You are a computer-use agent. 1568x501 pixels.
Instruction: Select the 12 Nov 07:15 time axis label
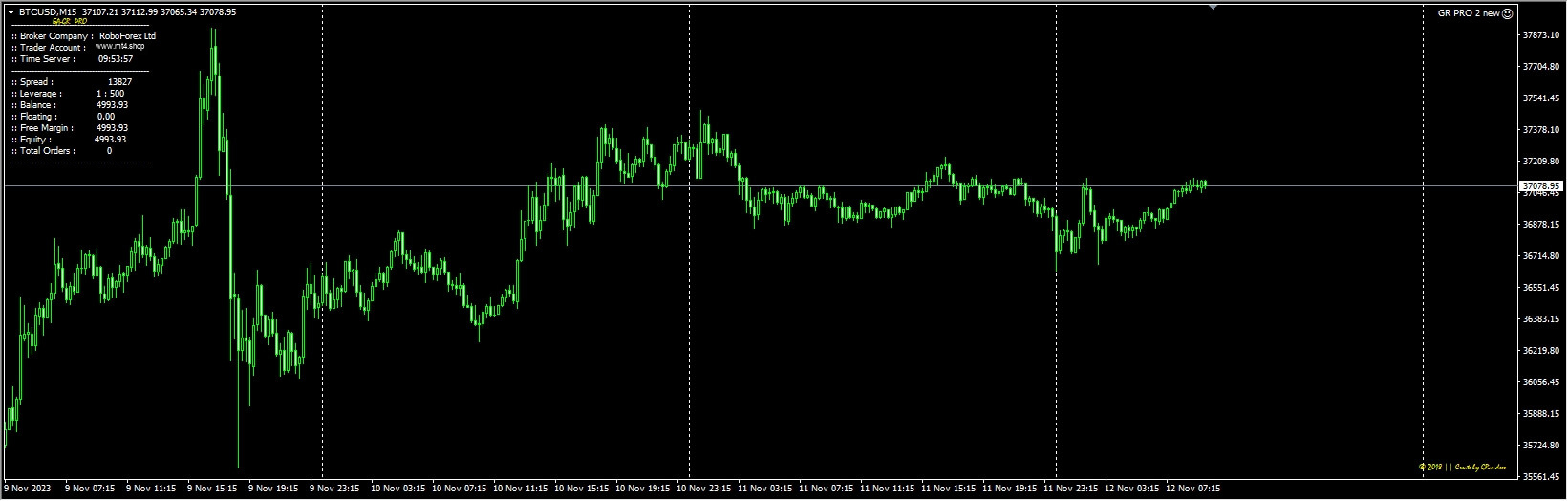click(1194, 489)
